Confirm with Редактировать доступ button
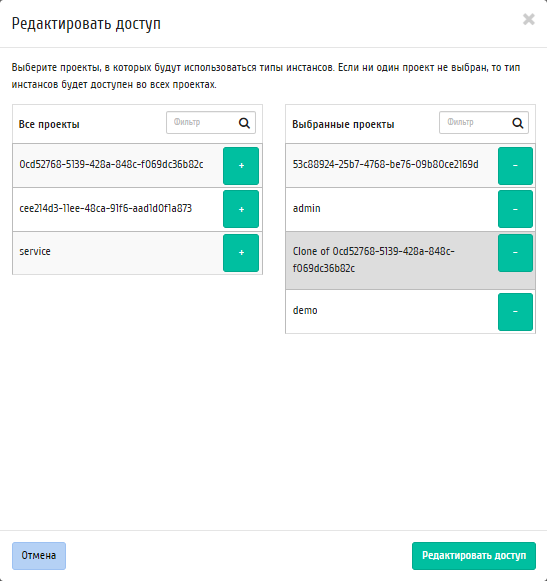Viewport: 547px width, 581px height. tap(474, 556)
